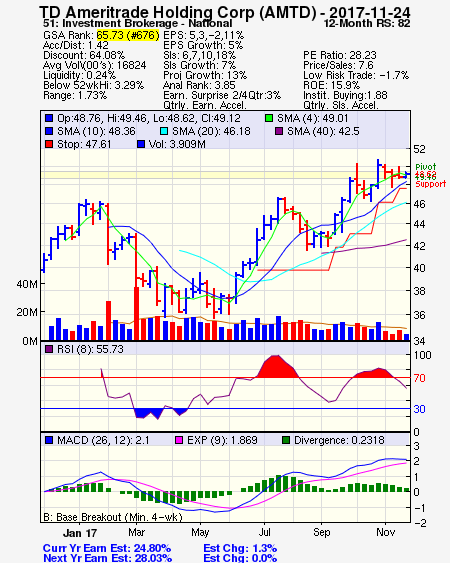
Task: Click the EXP (9): 1.869 value
Action: [222, 440]
